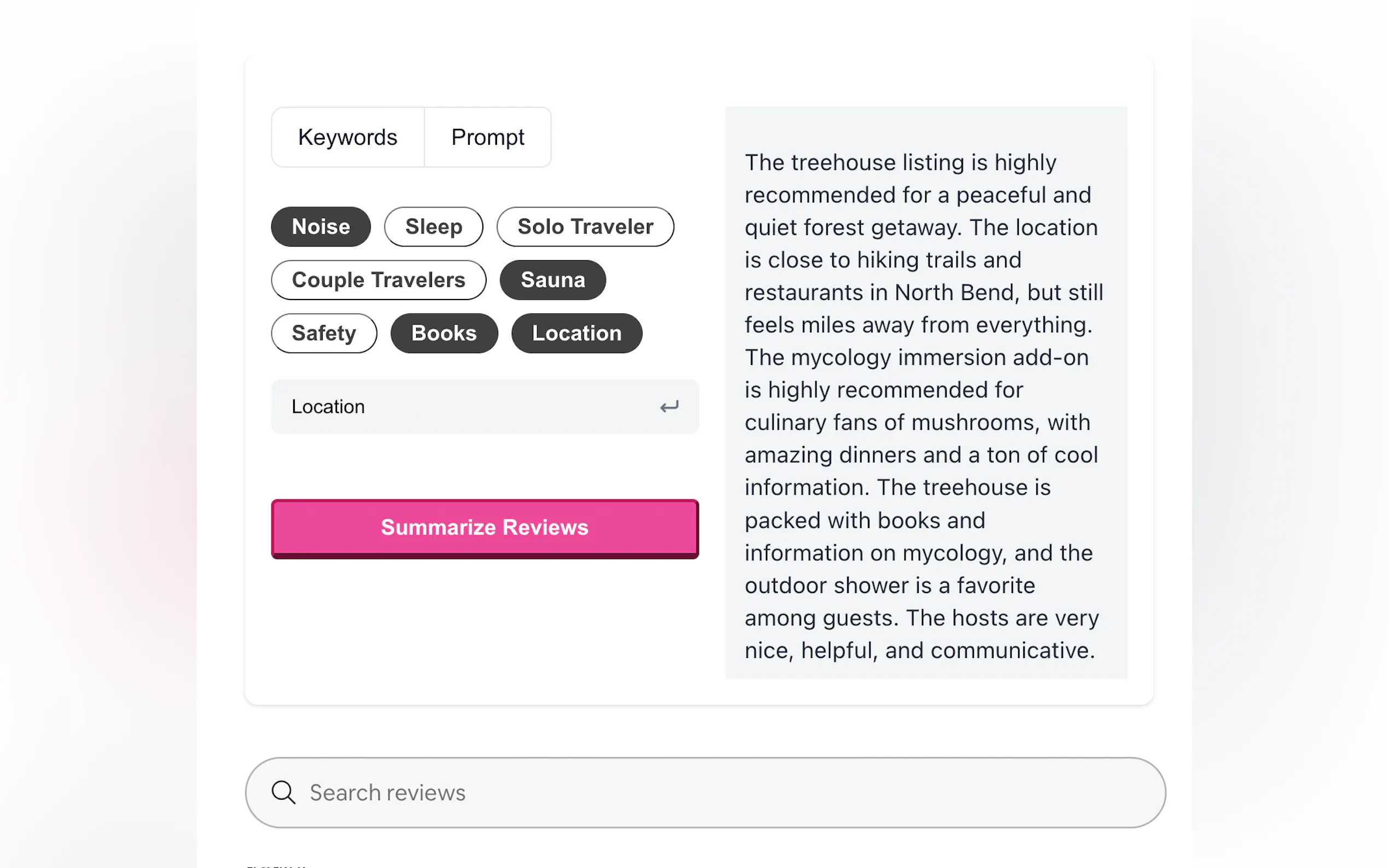Deselect the Noise keyword chip
Viewport: 1389px width, 868px height.
(320, 227)
